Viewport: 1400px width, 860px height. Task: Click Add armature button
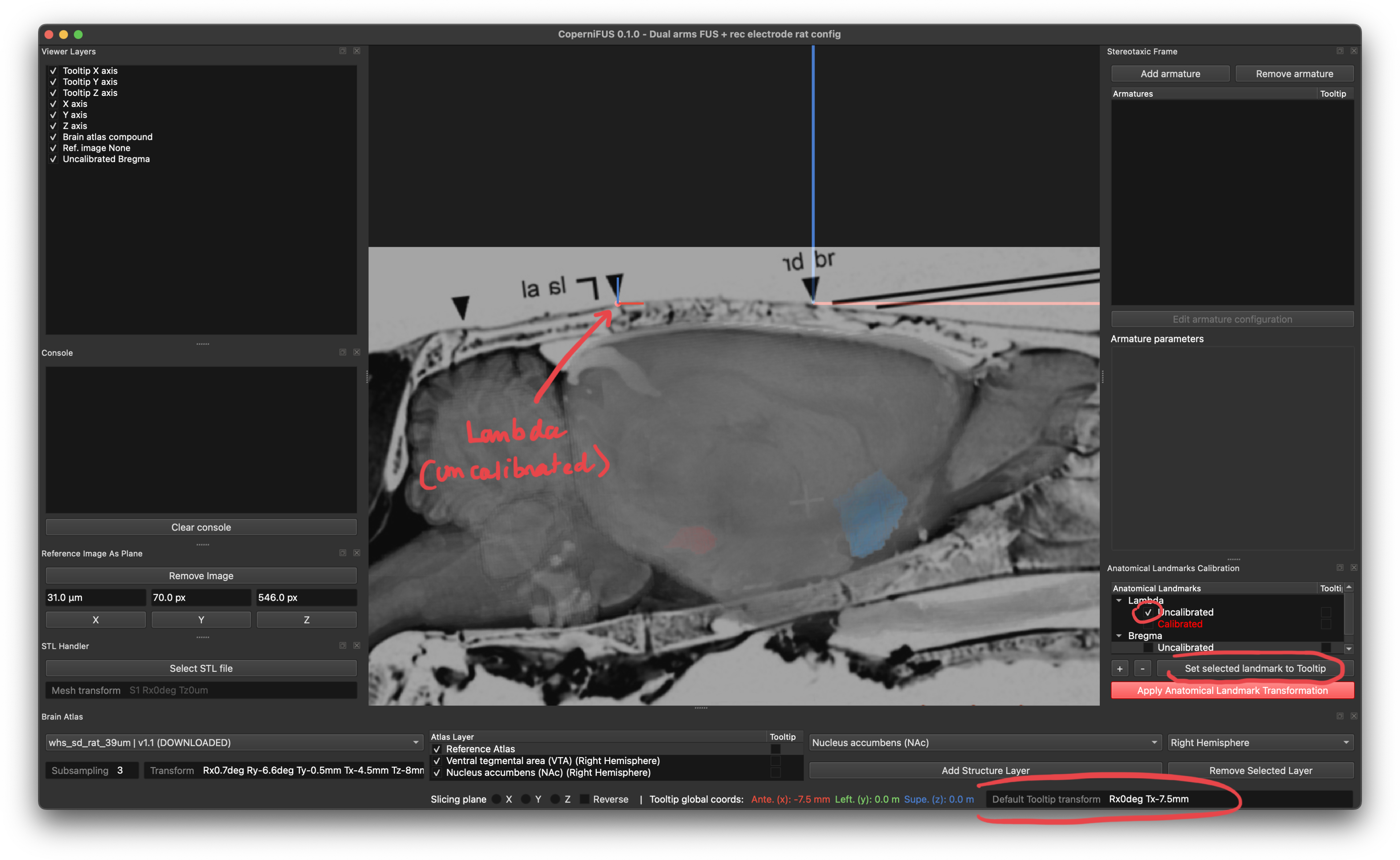click(1170, 74)
